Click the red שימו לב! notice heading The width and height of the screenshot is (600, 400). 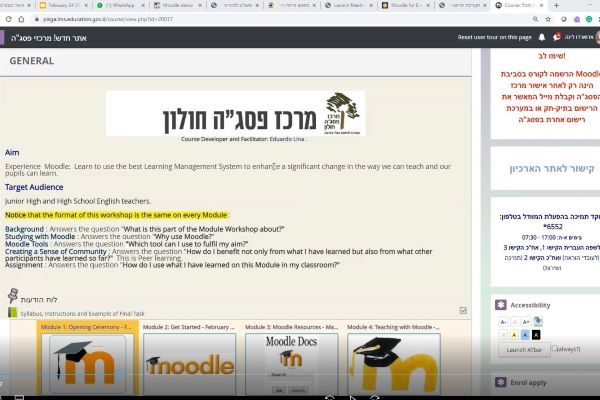551,56
